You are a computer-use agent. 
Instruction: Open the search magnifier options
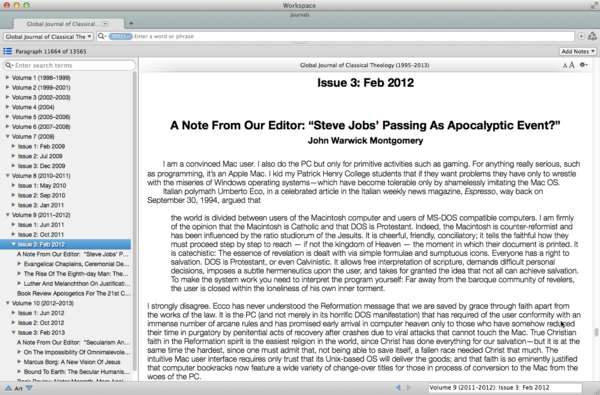click(102, 36)
